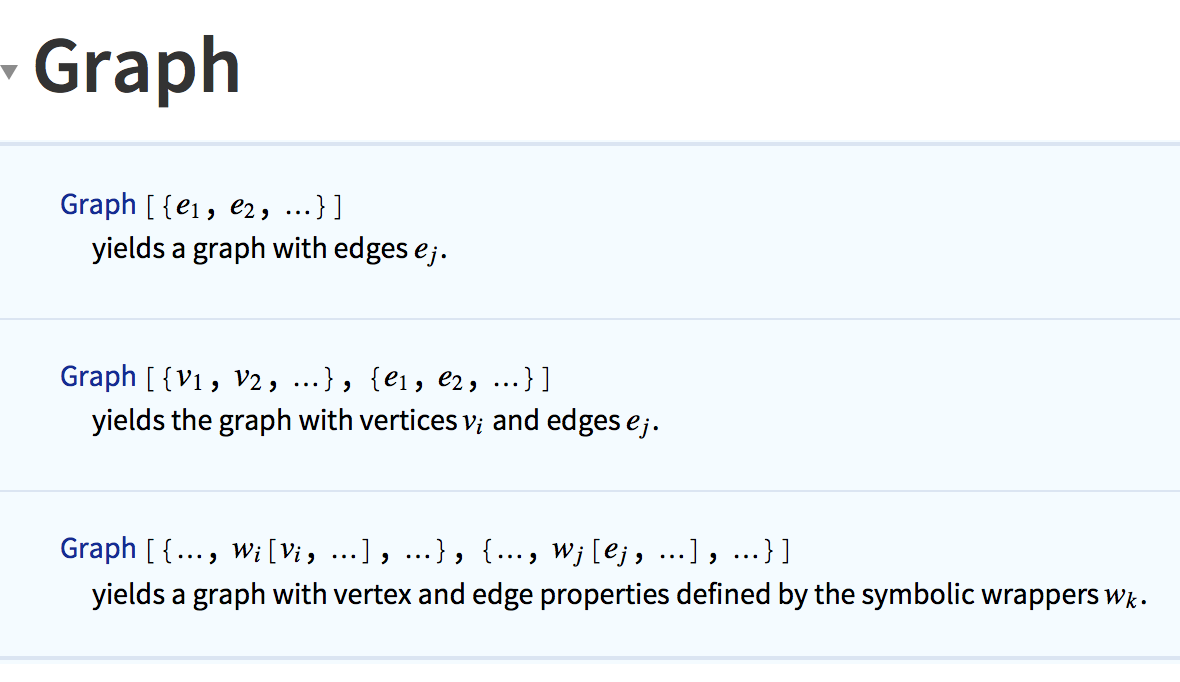The width and height of the screenshot is (1180, 682).
Task: Click 'and edges' text in second description
Action: coord(556,421)
